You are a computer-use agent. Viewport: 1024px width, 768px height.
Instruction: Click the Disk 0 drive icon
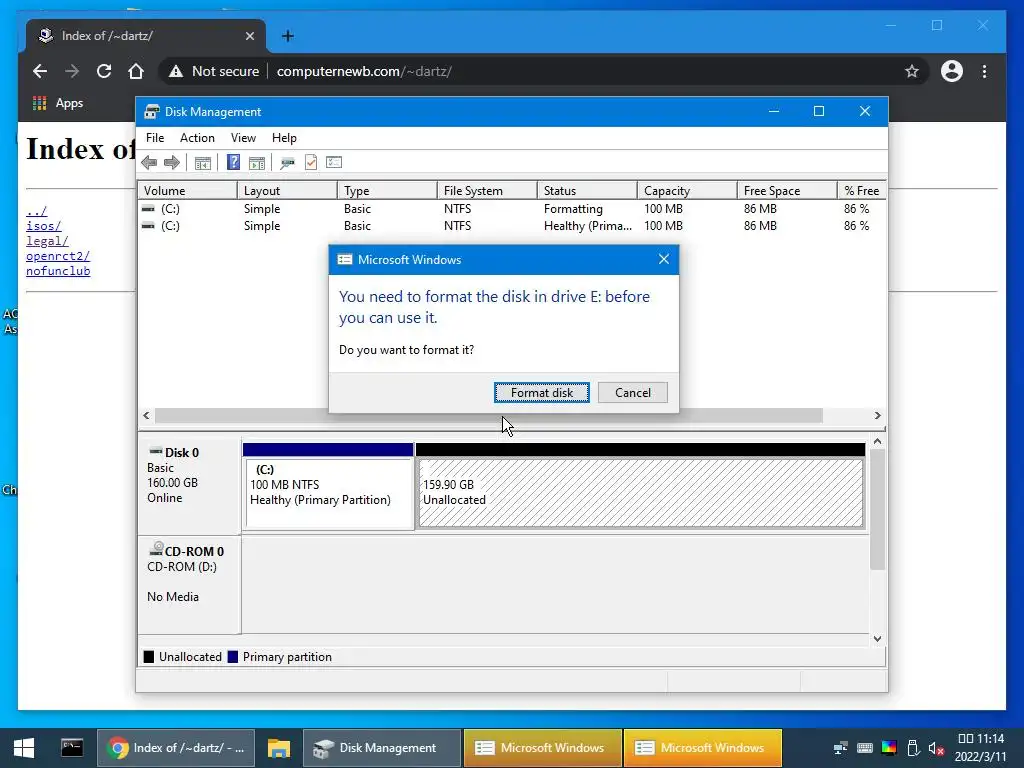click(x=155, y=451)
